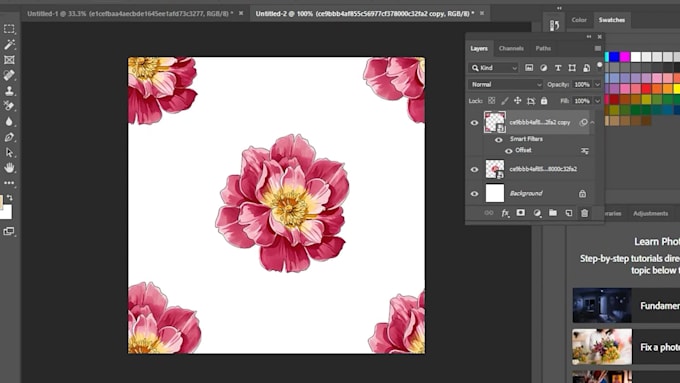Toggle layer filtering switch on or off
680x383 pixels.
pos(599,66)
